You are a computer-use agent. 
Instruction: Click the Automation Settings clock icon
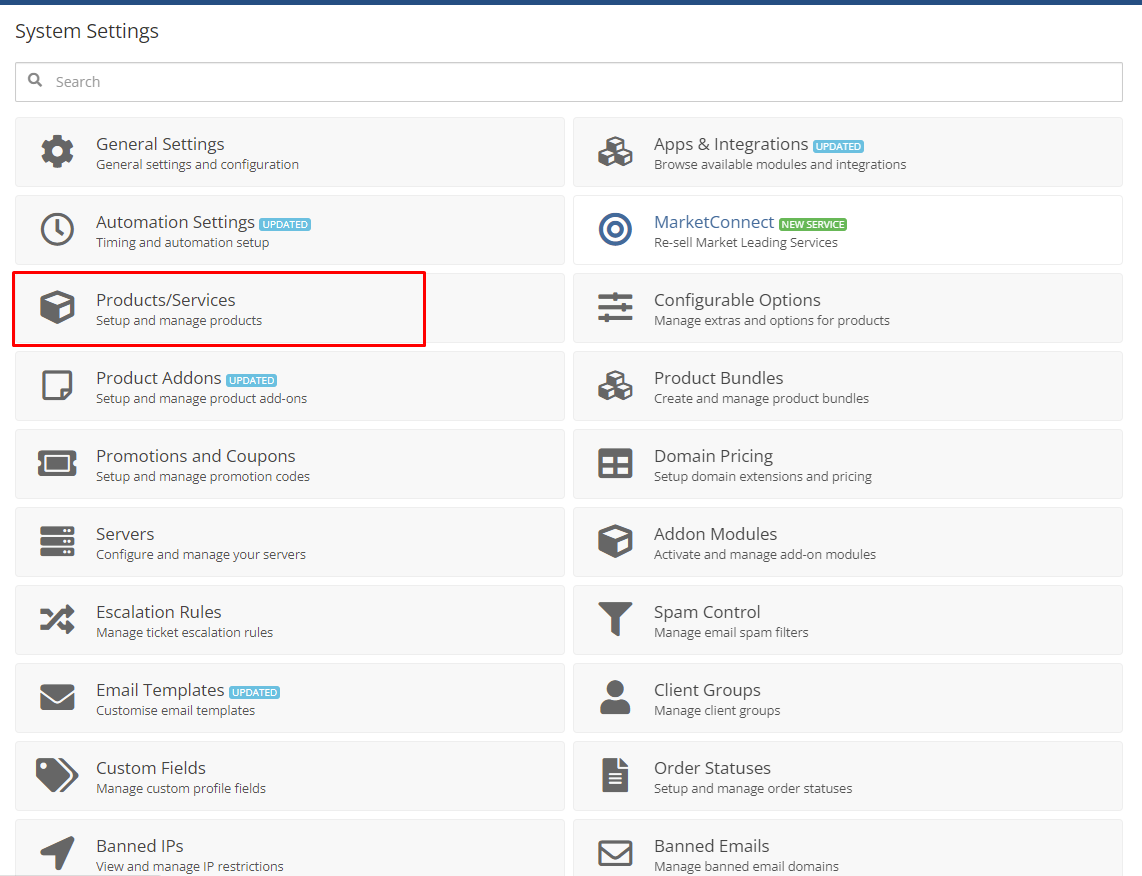(x=57, y=230)
